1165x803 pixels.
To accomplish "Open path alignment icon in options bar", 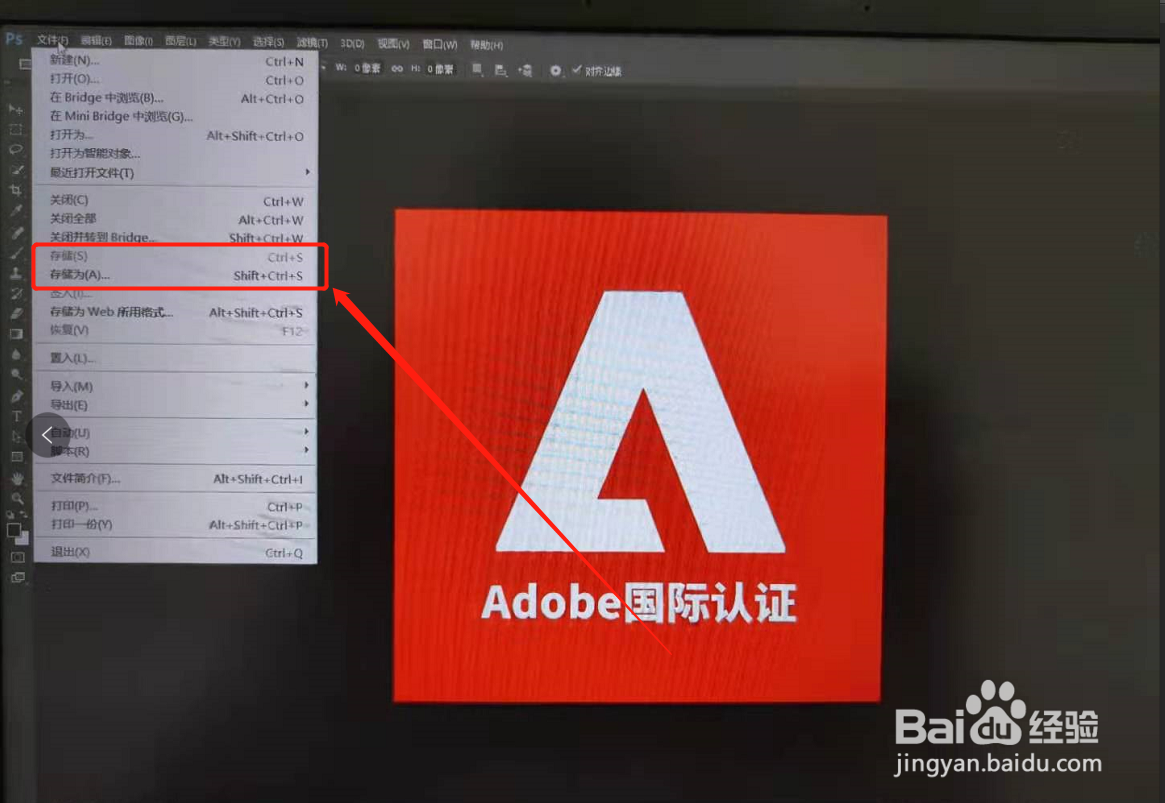I will point(501,71).
